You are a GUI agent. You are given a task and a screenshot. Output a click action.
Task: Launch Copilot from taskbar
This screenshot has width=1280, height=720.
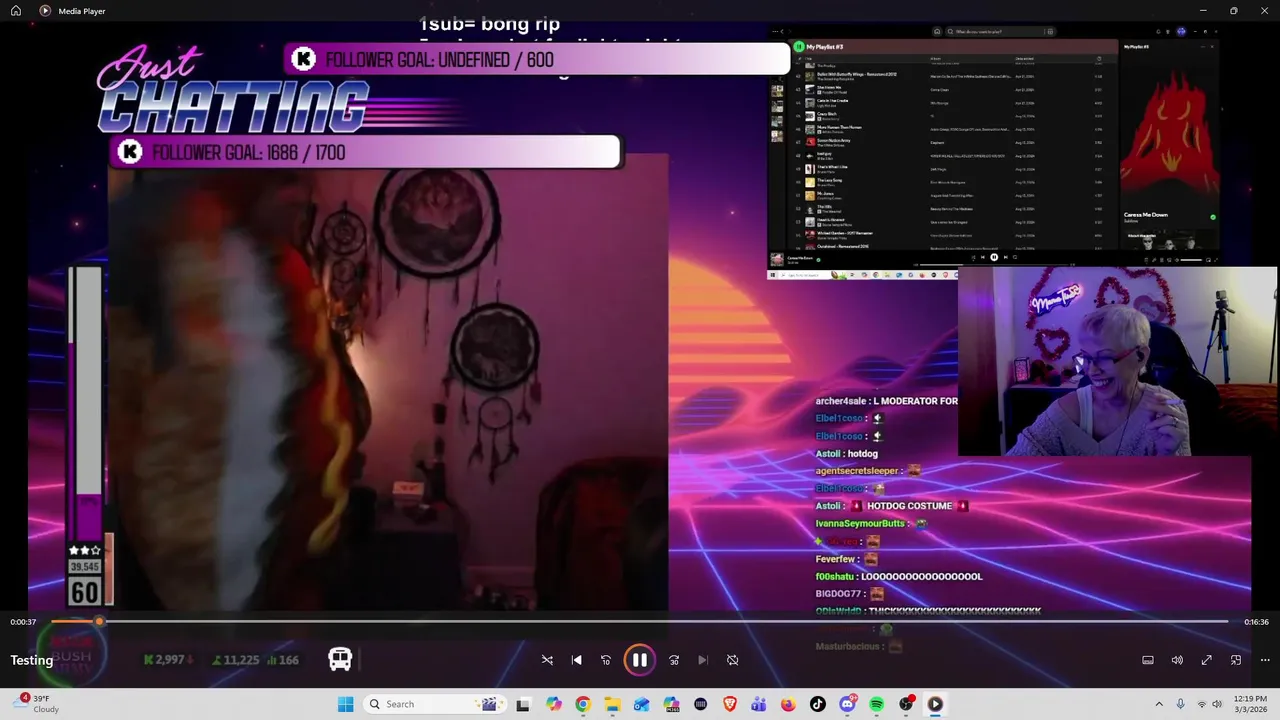click(x=554, y=704)
